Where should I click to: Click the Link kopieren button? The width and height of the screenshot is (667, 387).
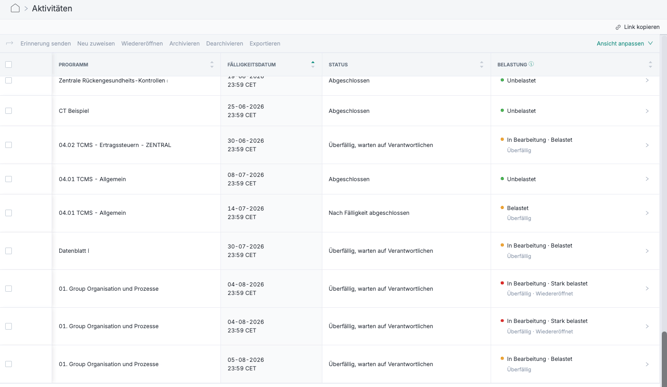pos(637,27)
